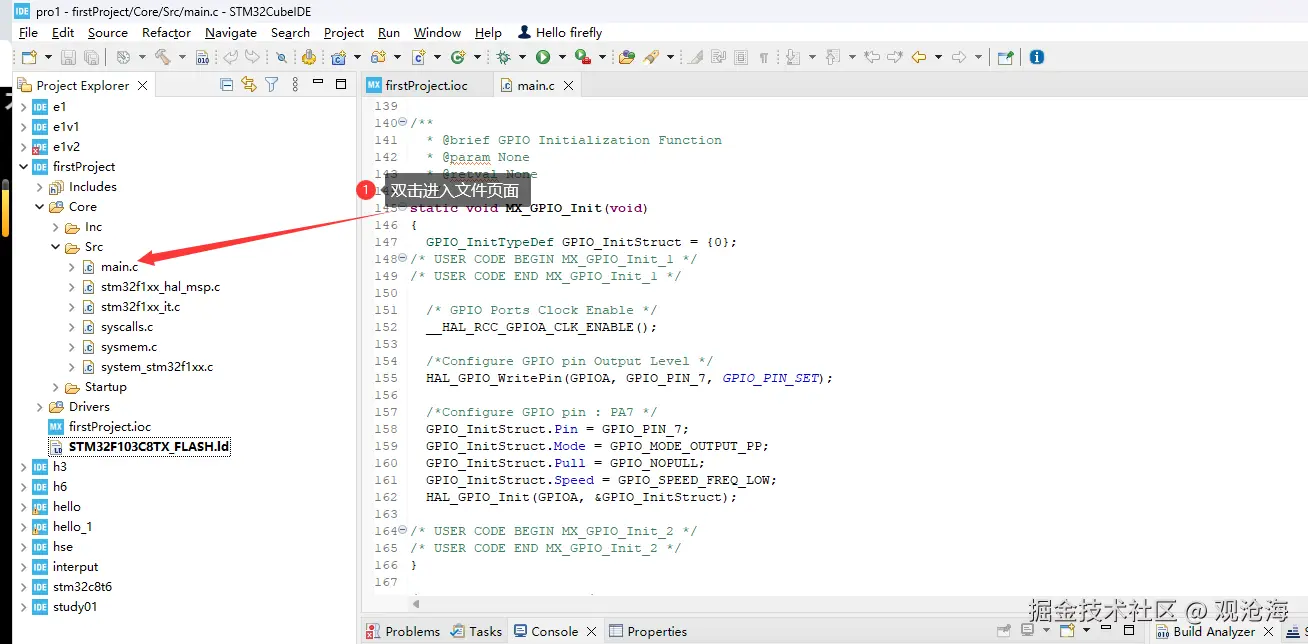
Task: Select main.c in Project Explorer
Action: [x=119, y=267]
